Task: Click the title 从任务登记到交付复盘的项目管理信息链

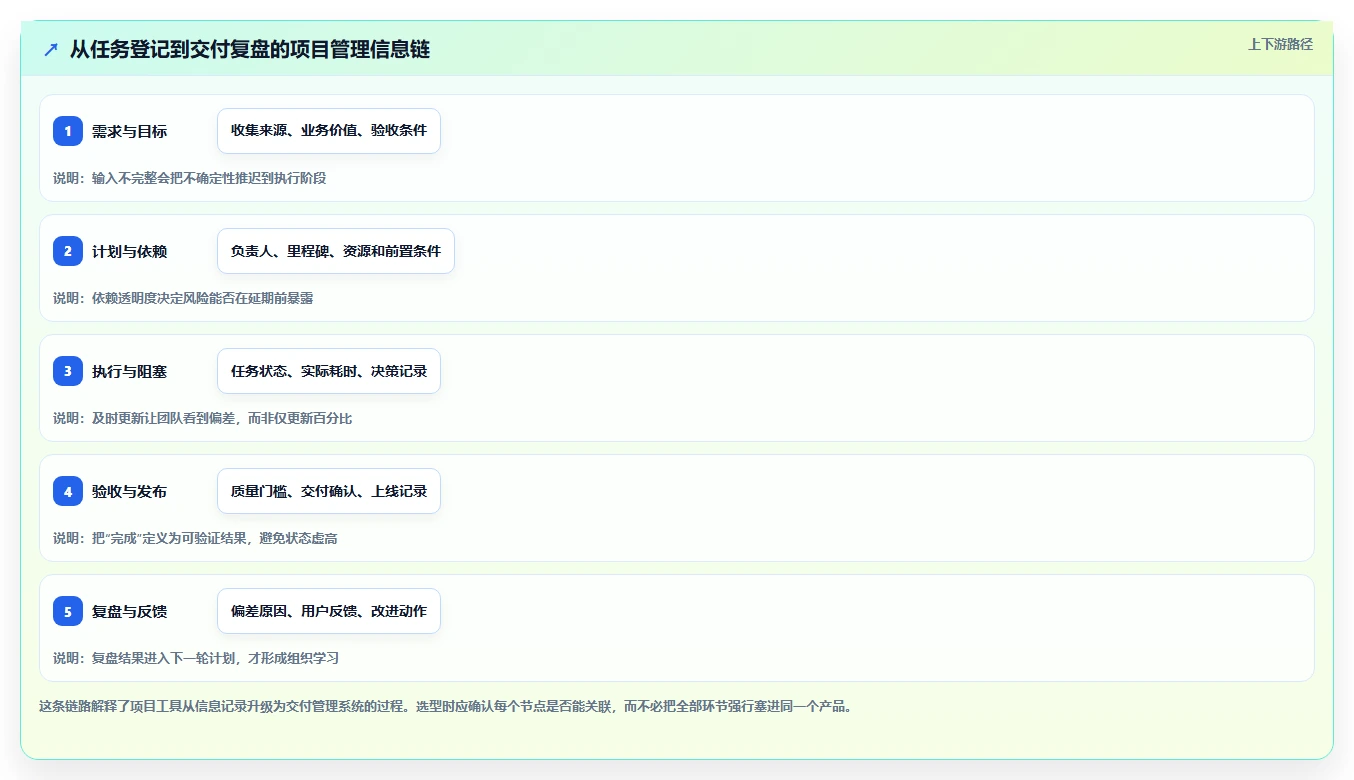Action: 250,49
